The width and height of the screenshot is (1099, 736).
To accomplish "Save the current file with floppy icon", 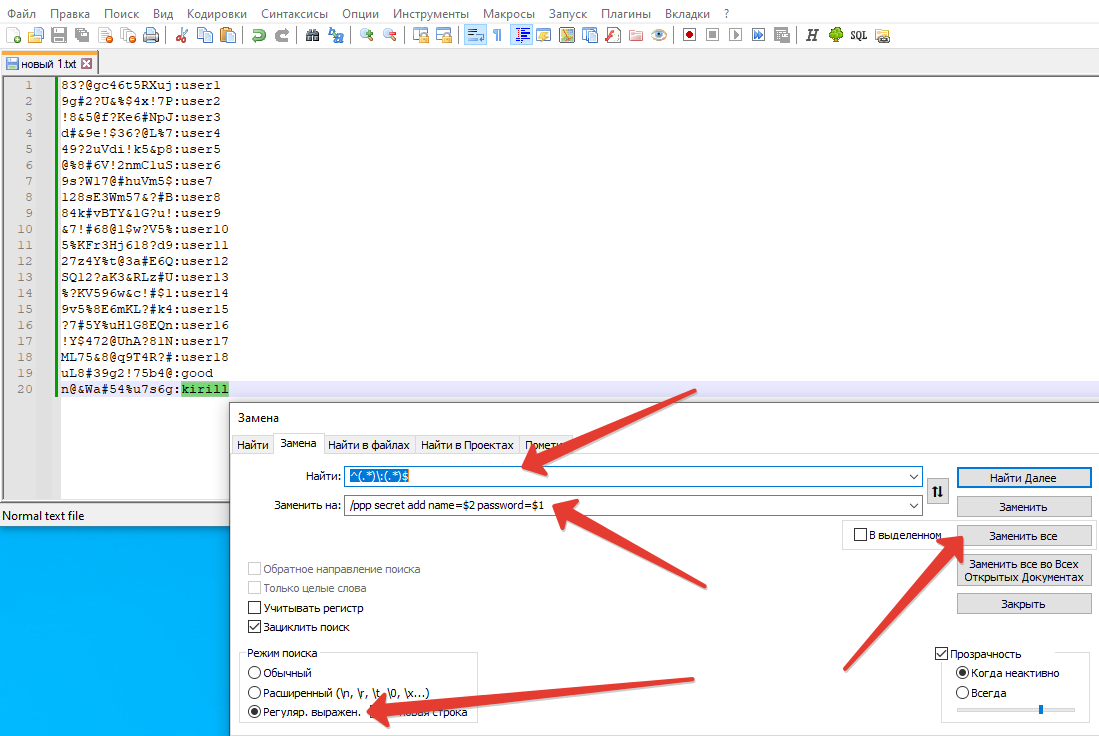I will tap(59, 35).
